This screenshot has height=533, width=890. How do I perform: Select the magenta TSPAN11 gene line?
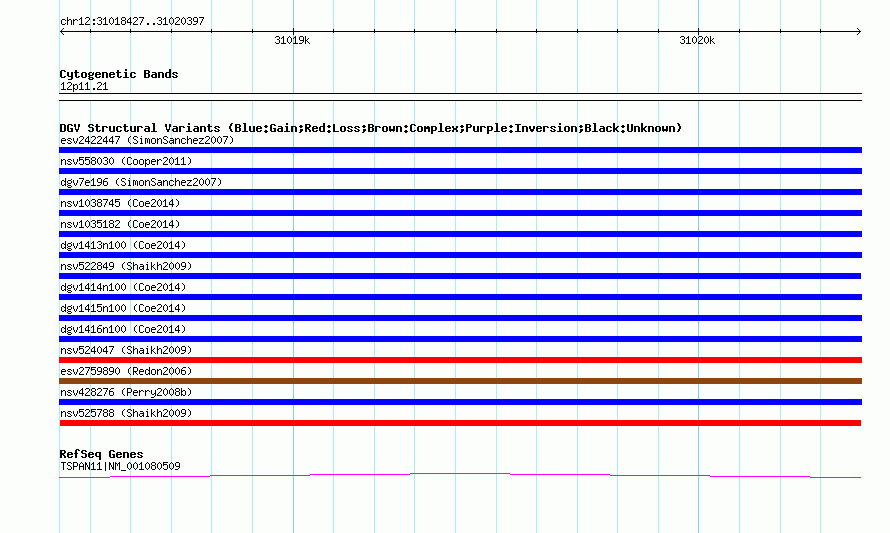point(460,475)
